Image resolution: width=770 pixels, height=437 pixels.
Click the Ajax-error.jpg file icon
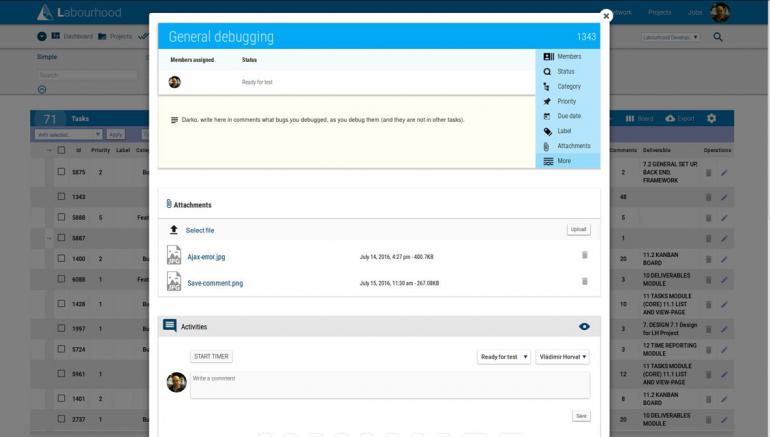[x=173, y=255]
